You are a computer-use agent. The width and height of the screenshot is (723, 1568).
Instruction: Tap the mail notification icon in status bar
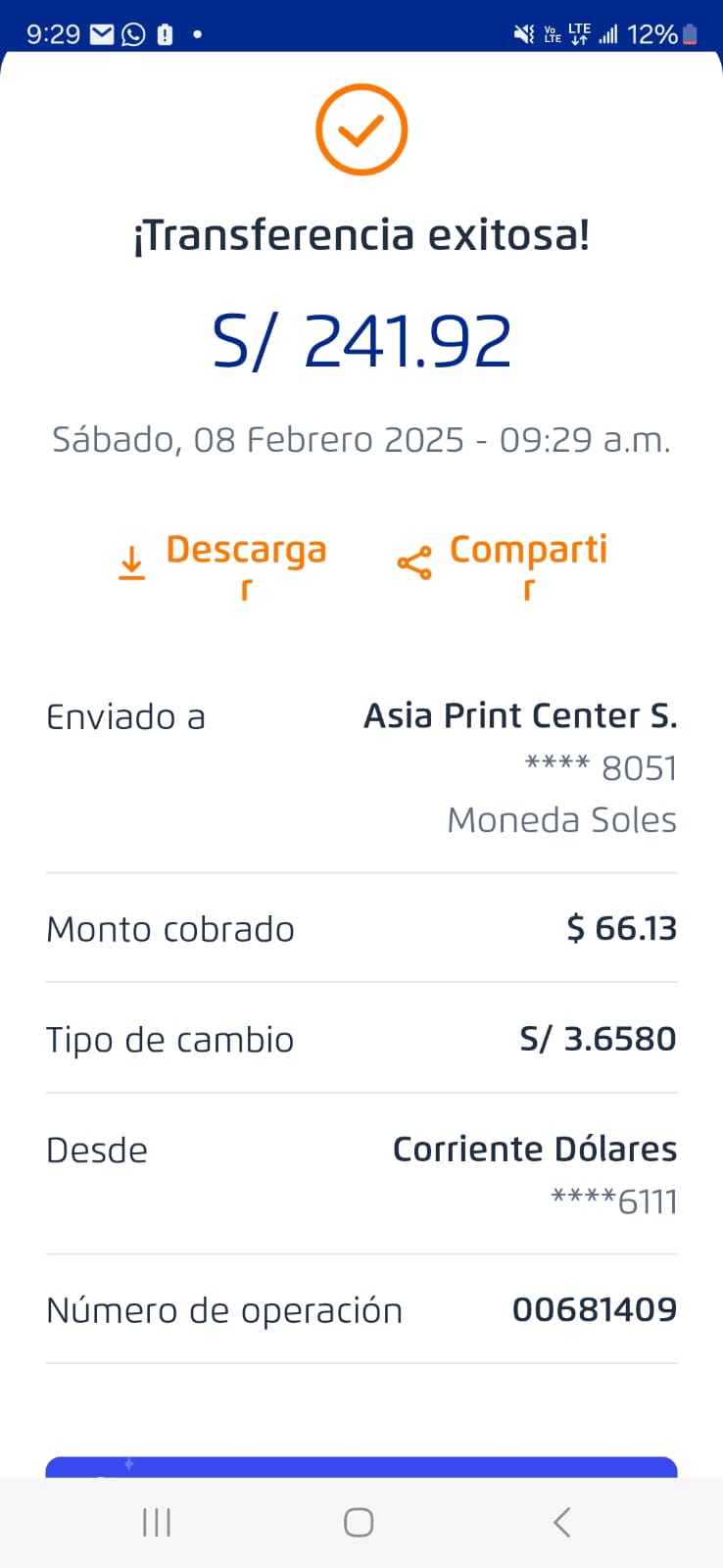coord(102,34)
